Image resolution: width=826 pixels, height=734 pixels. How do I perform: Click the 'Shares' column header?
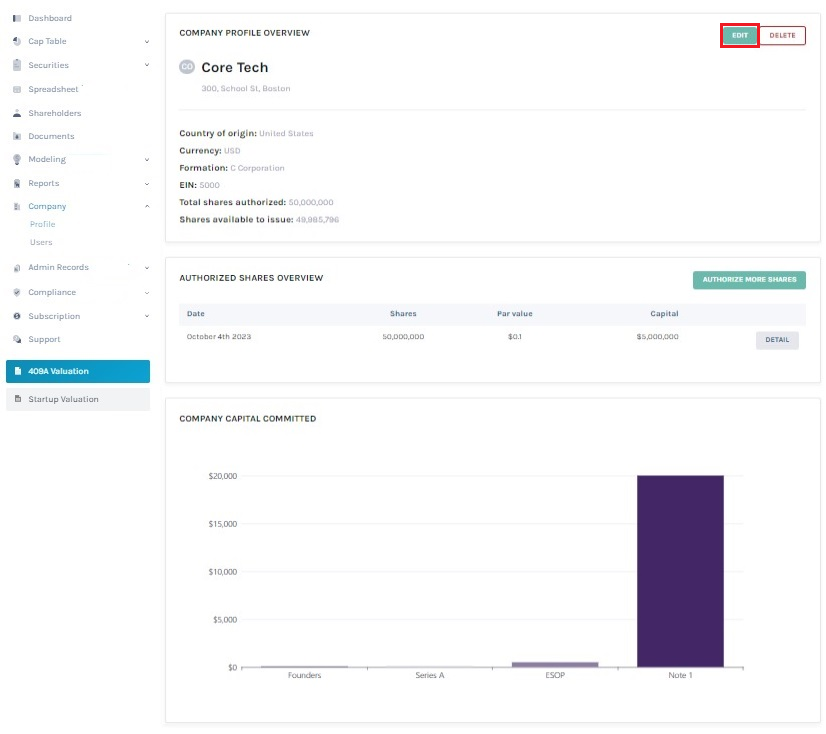coord(403,314)
